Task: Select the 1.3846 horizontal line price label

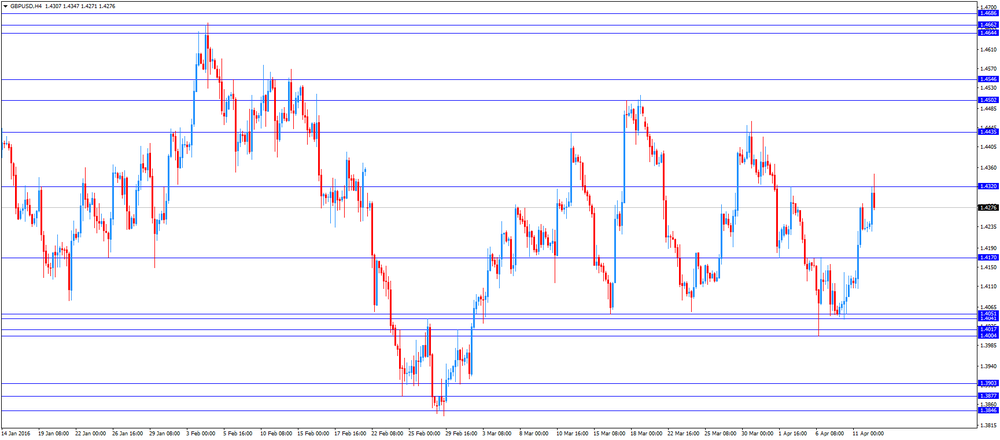Action: click(989, 411)
